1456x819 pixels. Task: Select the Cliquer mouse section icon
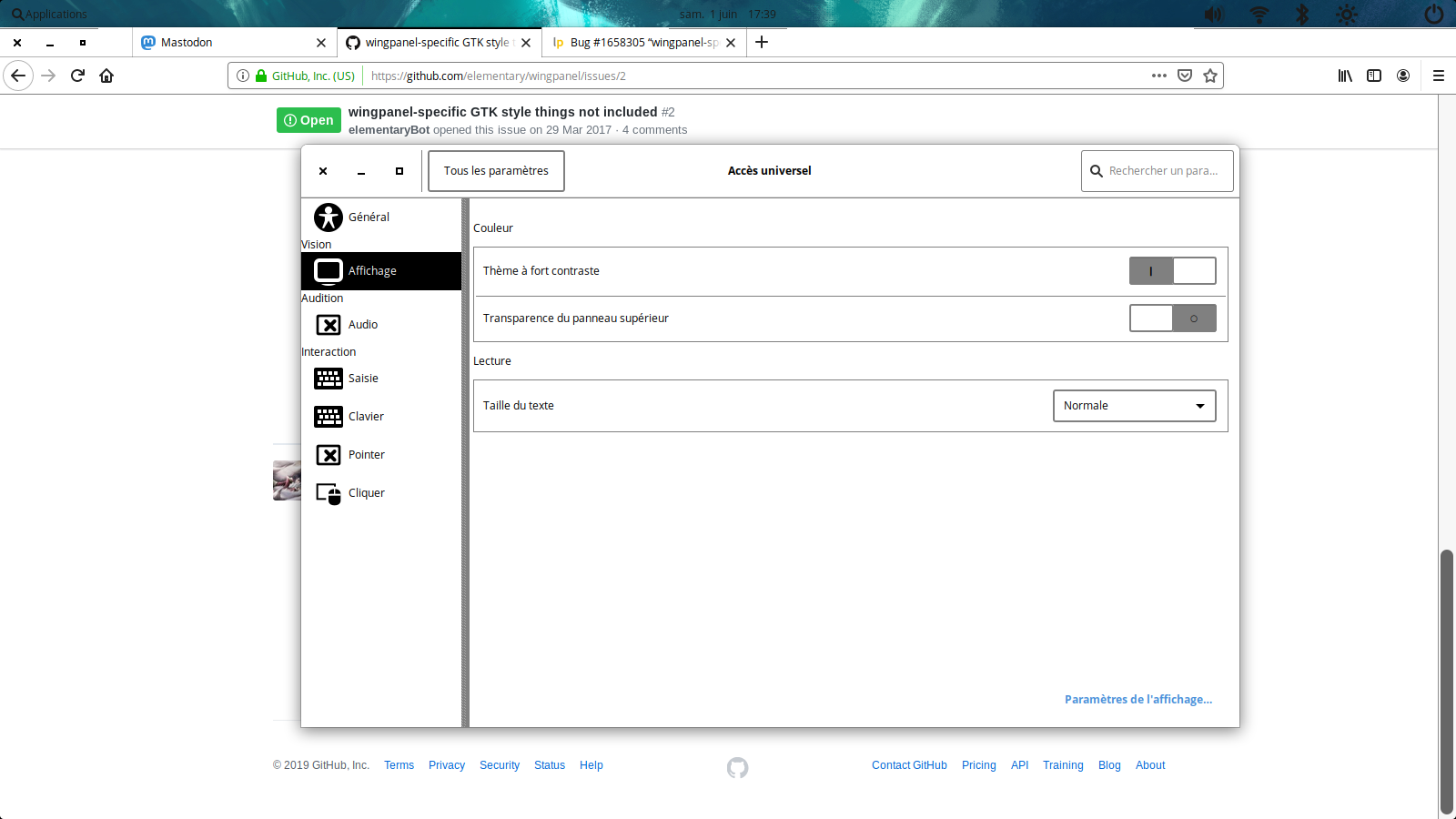[x=329, y=492]
